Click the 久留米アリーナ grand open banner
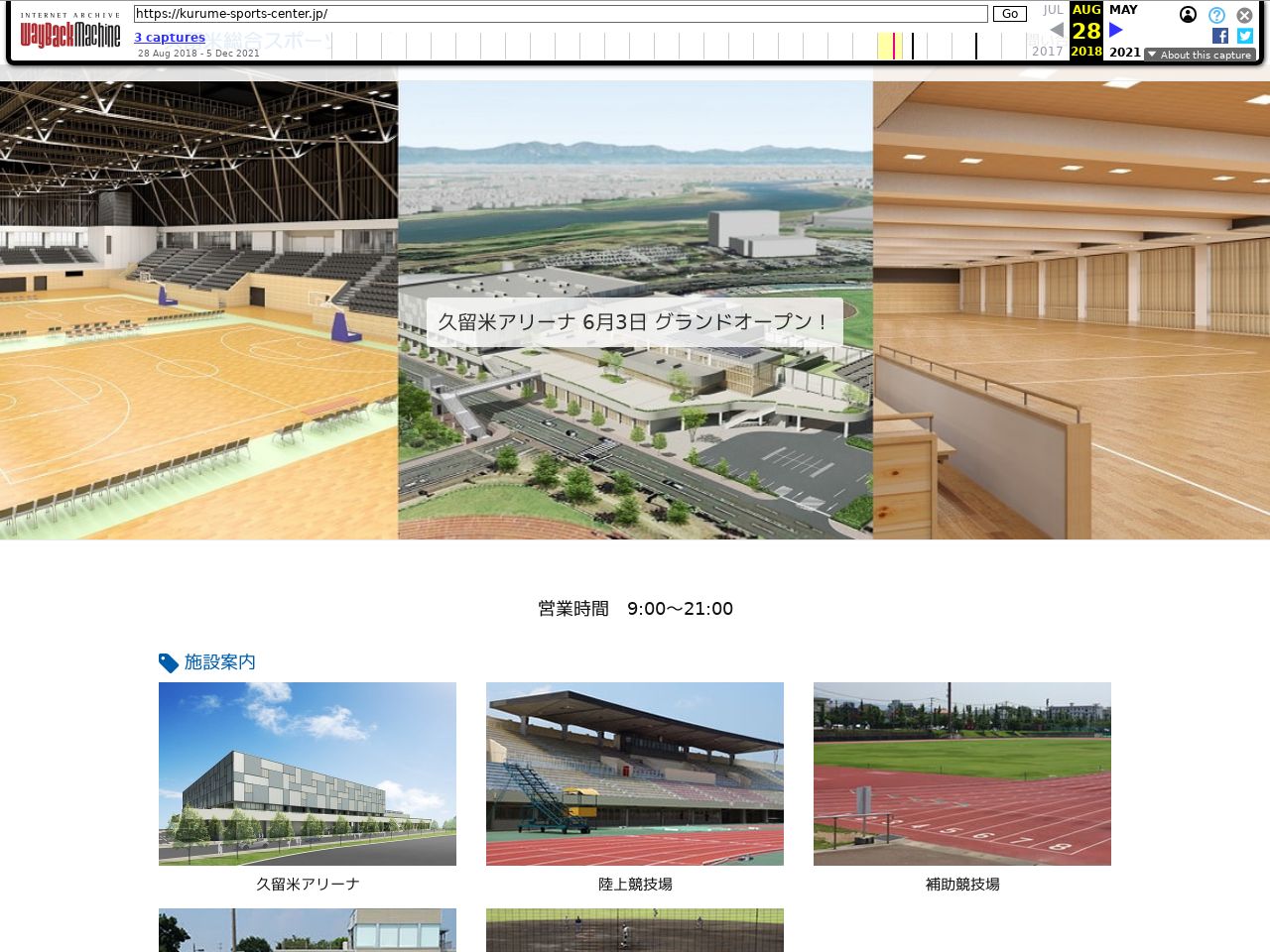 coord(635,322)
